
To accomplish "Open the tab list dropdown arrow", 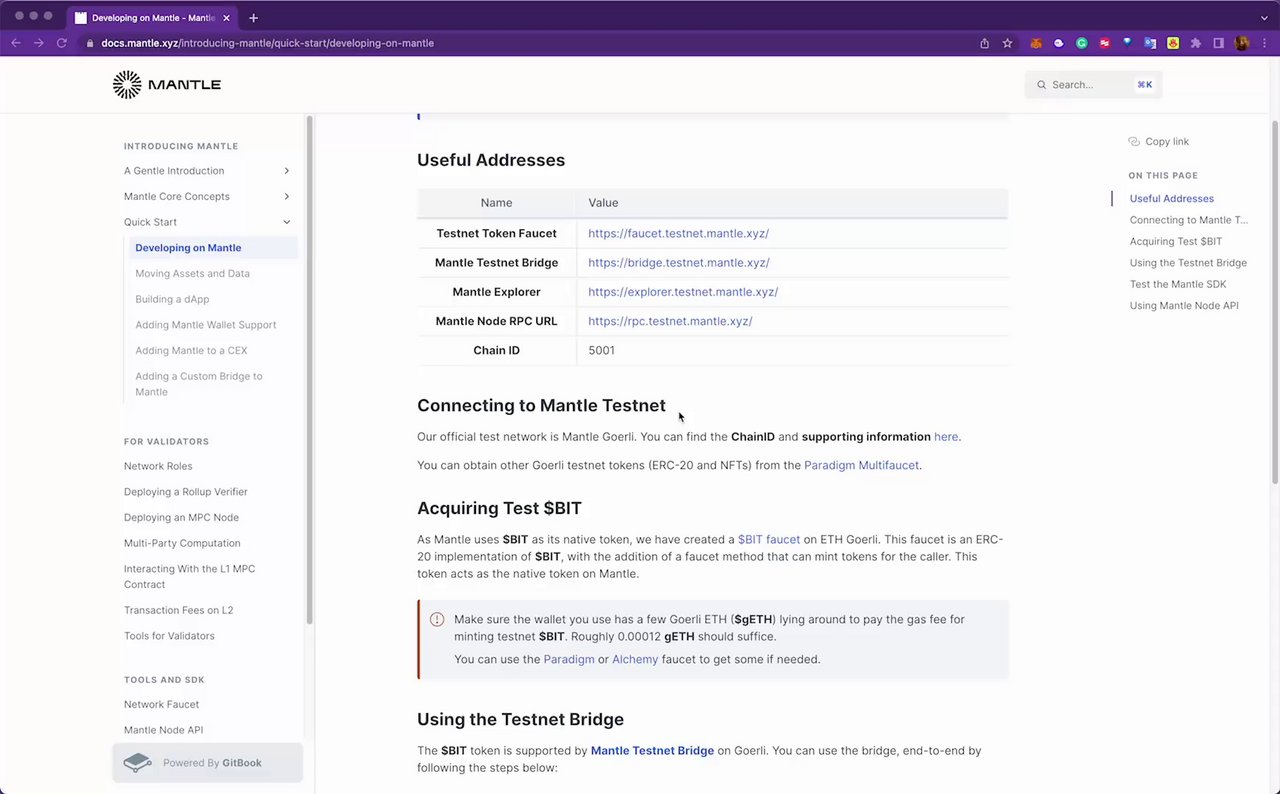I will point(1264,17).
